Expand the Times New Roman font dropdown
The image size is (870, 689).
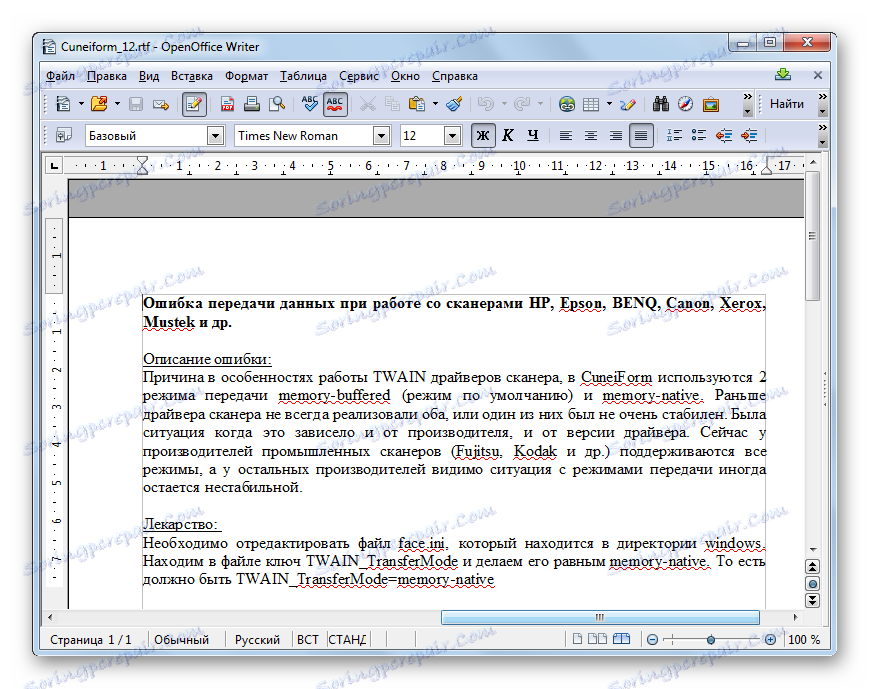tap(381, 135)
